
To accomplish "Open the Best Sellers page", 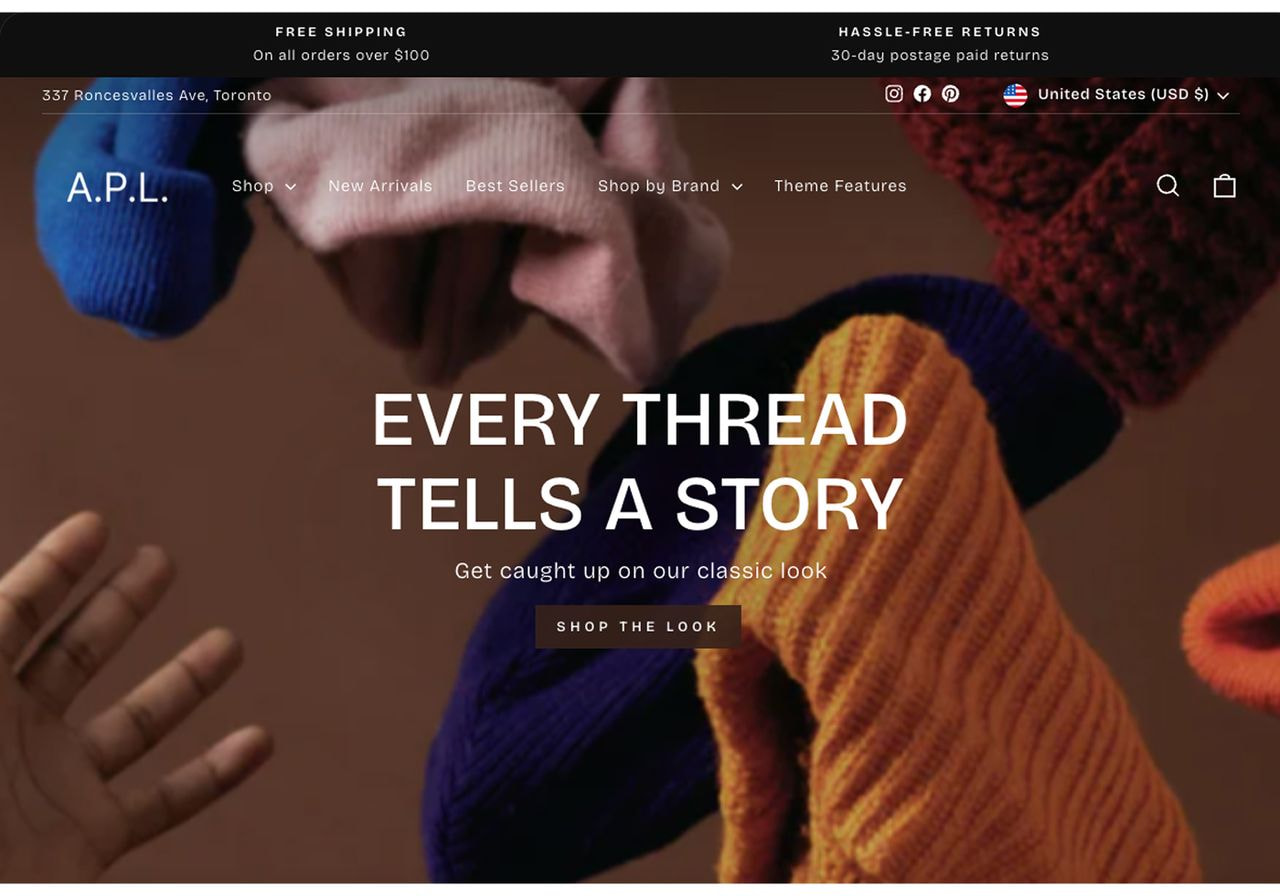I will tap(515, 186).
